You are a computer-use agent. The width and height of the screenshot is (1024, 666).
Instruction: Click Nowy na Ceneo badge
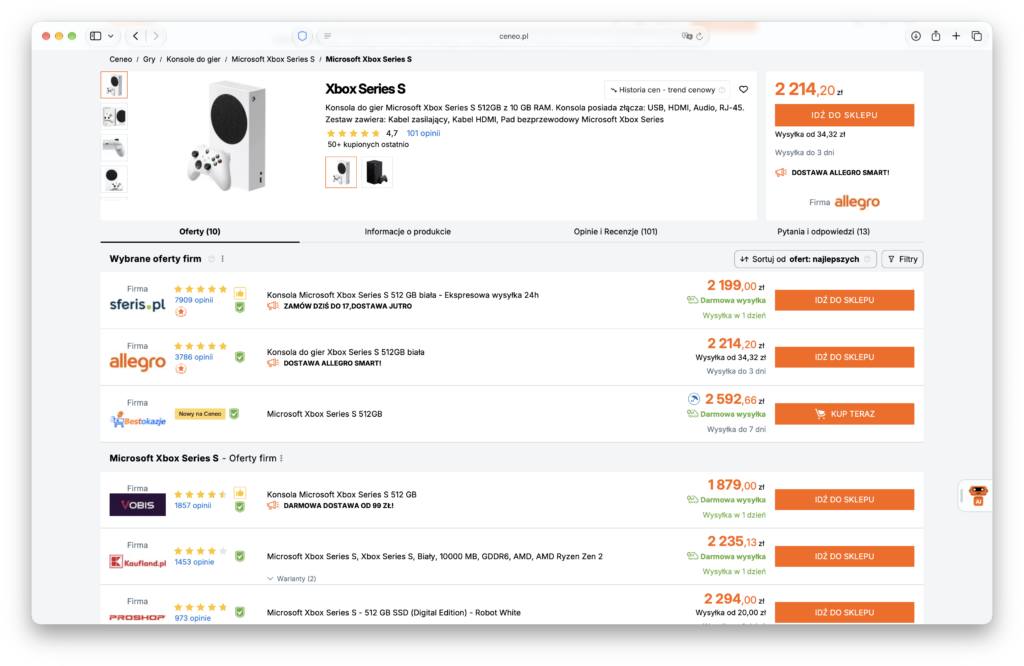click(x=200, y=414)
